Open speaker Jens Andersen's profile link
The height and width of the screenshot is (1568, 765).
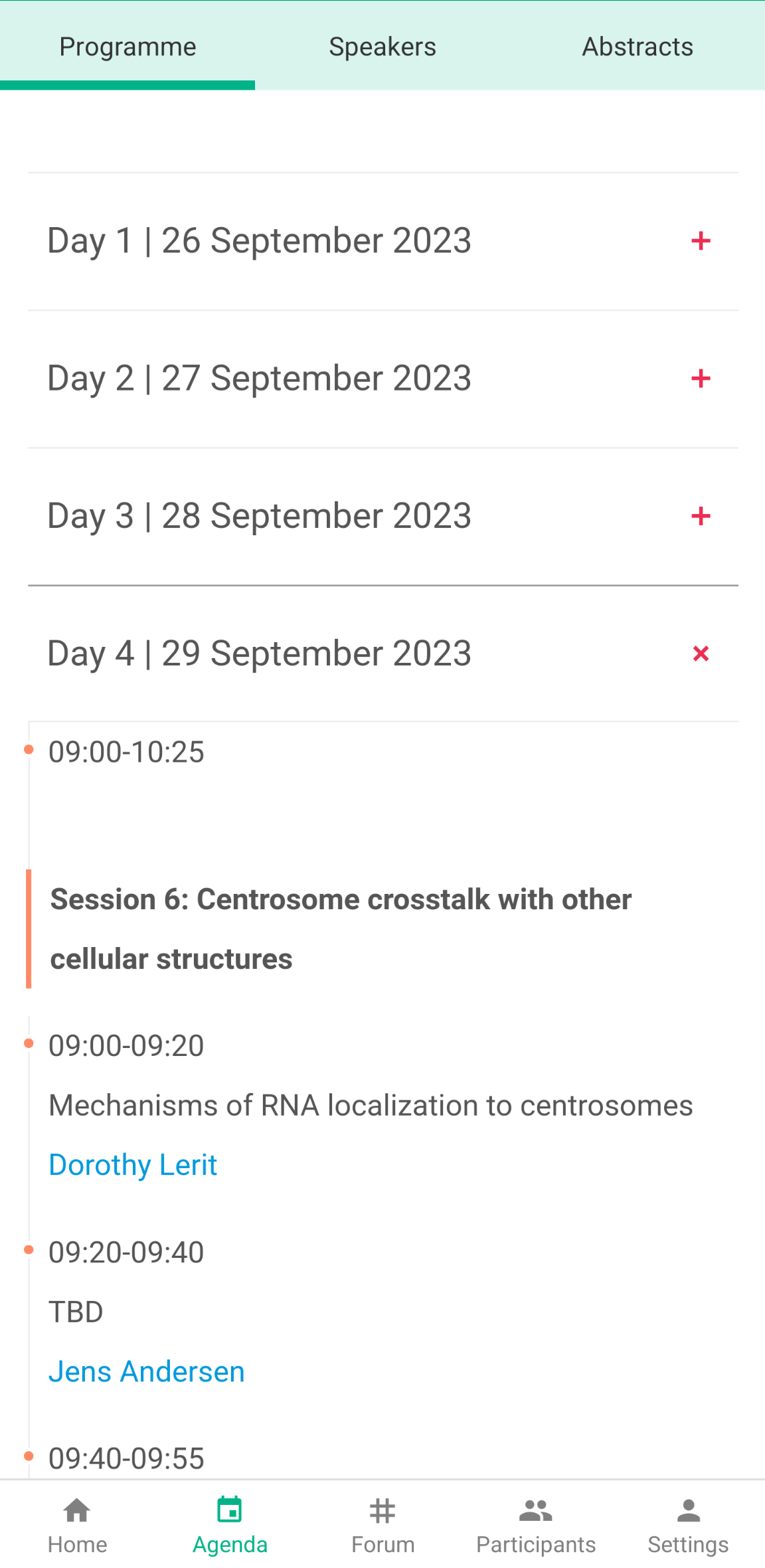click(147, 1371)
